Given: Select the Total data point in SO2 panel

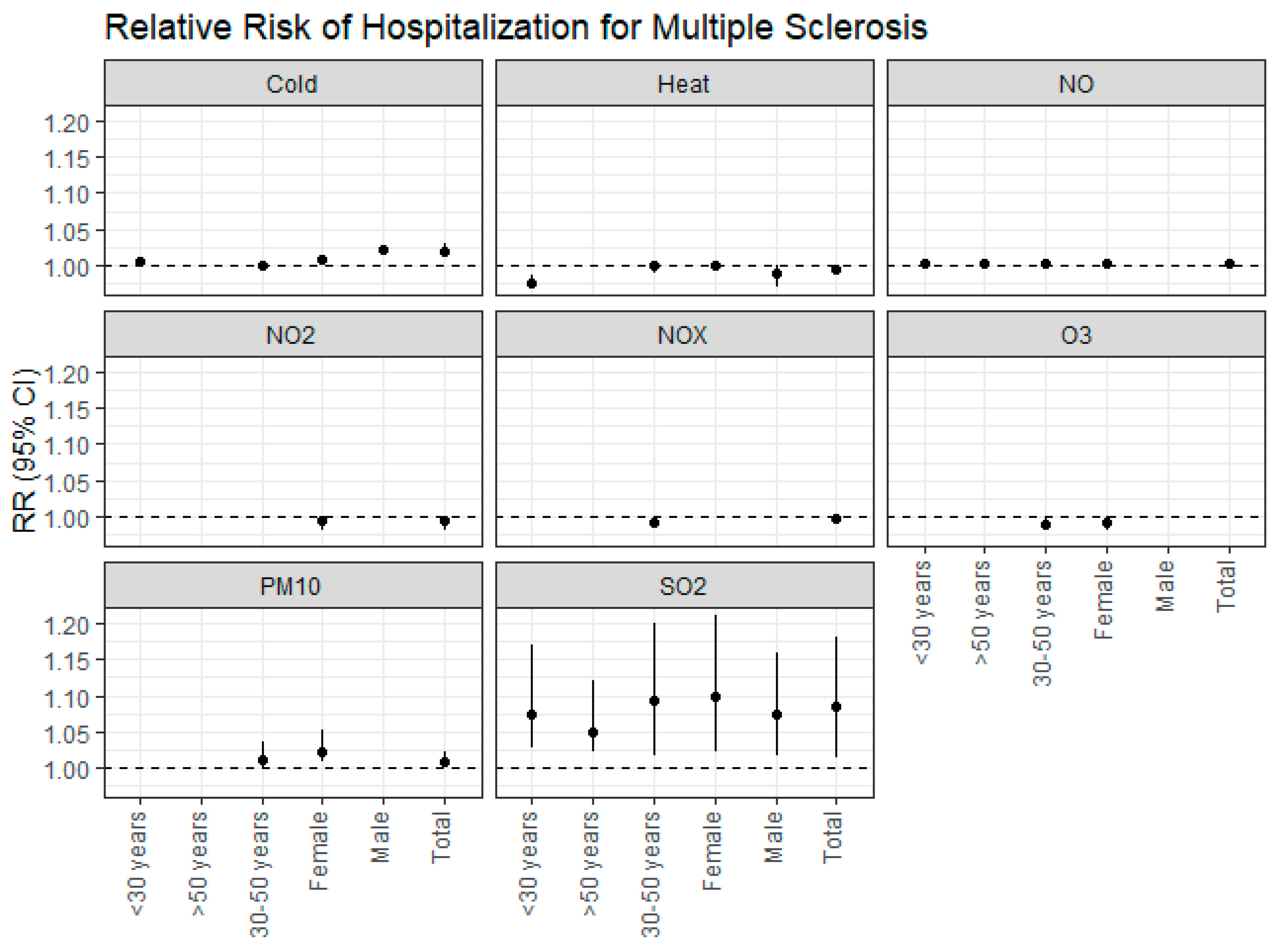Looking at the screenshot, I should 835,707.
